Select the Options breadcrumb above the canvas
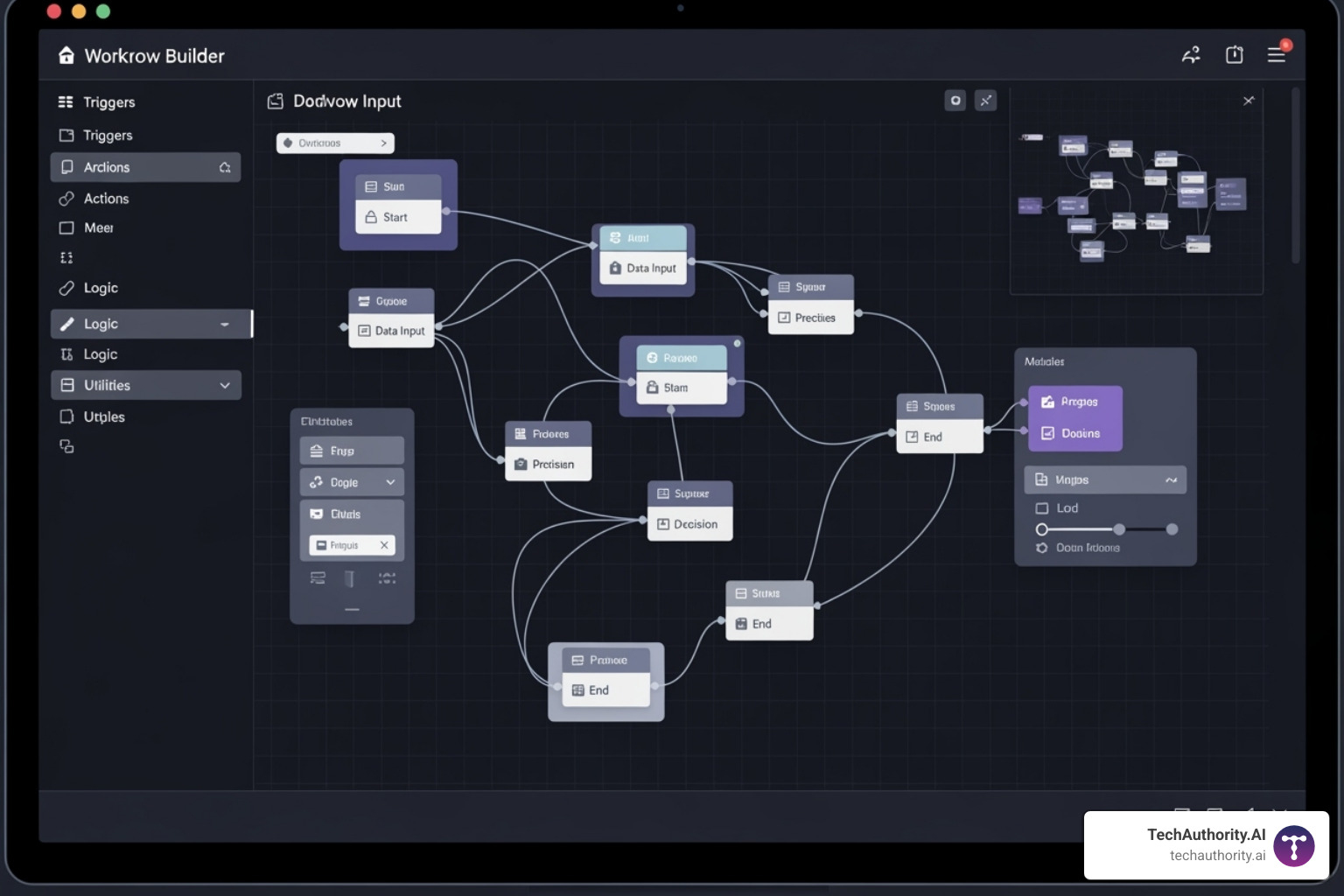The width and height of the screenshot is (1344, 896). point(335,142)
